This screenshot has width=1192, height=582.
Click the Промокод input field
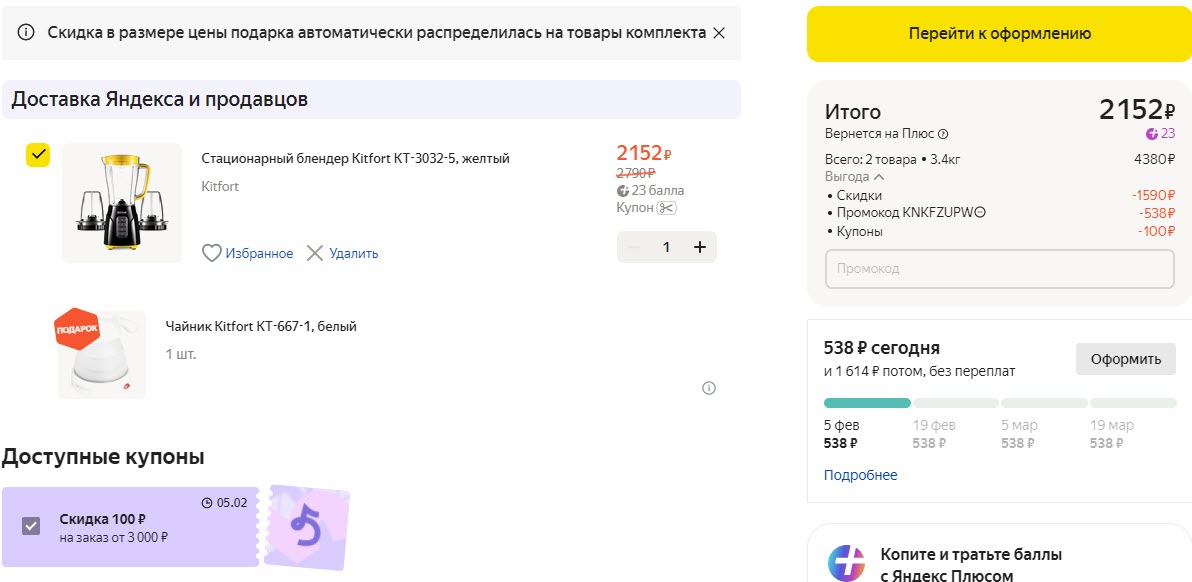999,268
